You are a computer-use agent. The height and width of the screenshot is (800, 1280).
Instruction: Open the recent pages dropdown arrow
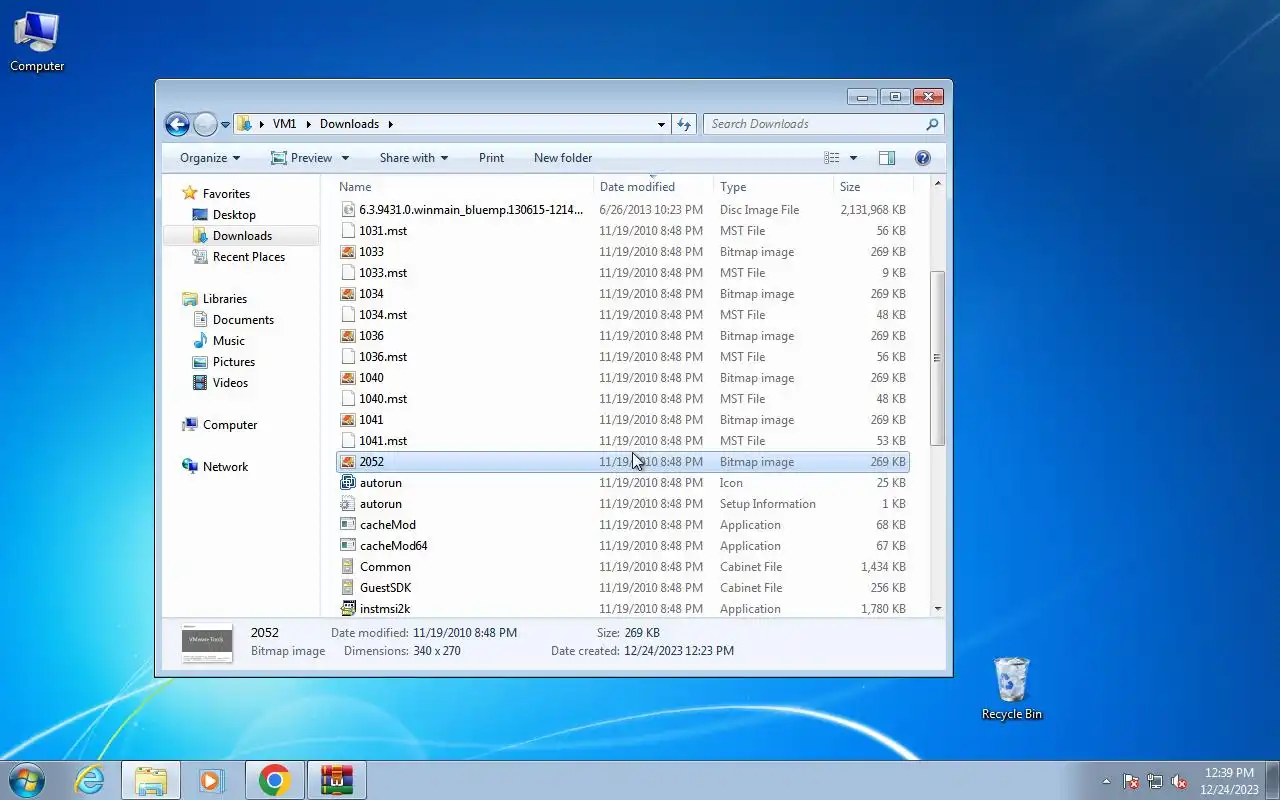[225, 125]
